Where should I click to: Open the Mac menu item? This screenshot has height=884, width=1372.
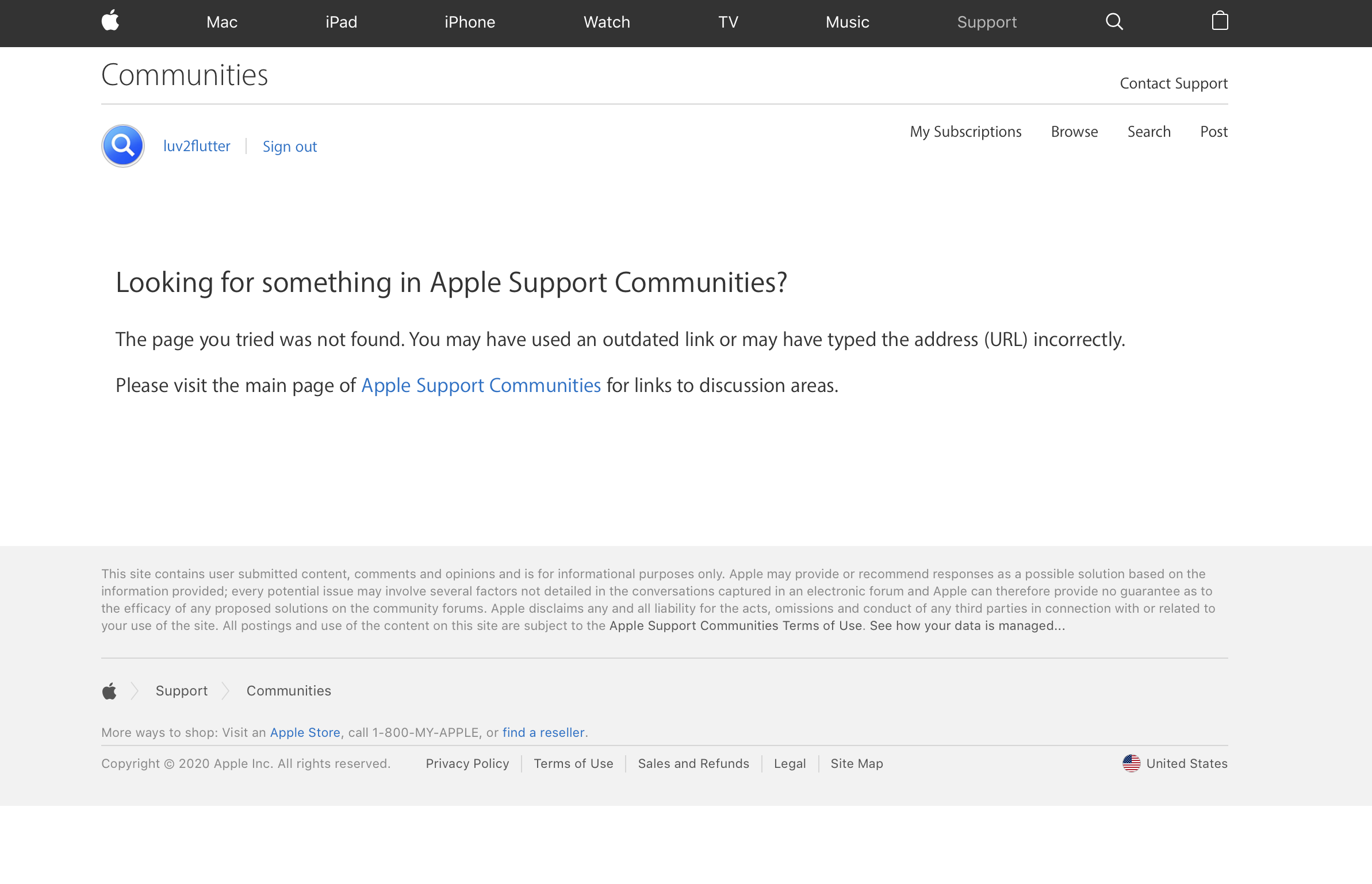coord(222,22)
